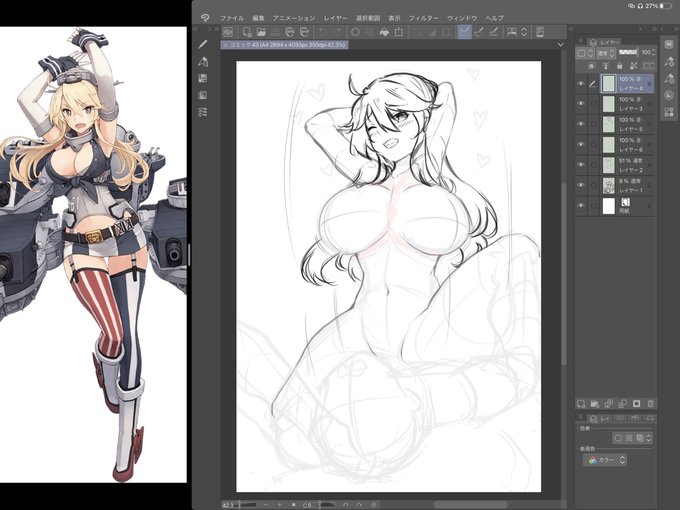Open the palette color dropdown in Layer panel
Image resolution: width=680 pixels, height=510 pixels.
click(x=584, y=53)
